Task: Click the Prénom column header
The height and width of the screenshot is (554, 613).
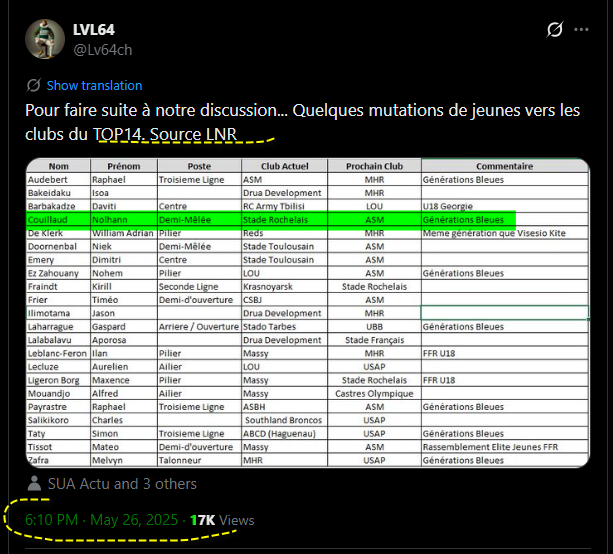Action: tap(124, 166)
